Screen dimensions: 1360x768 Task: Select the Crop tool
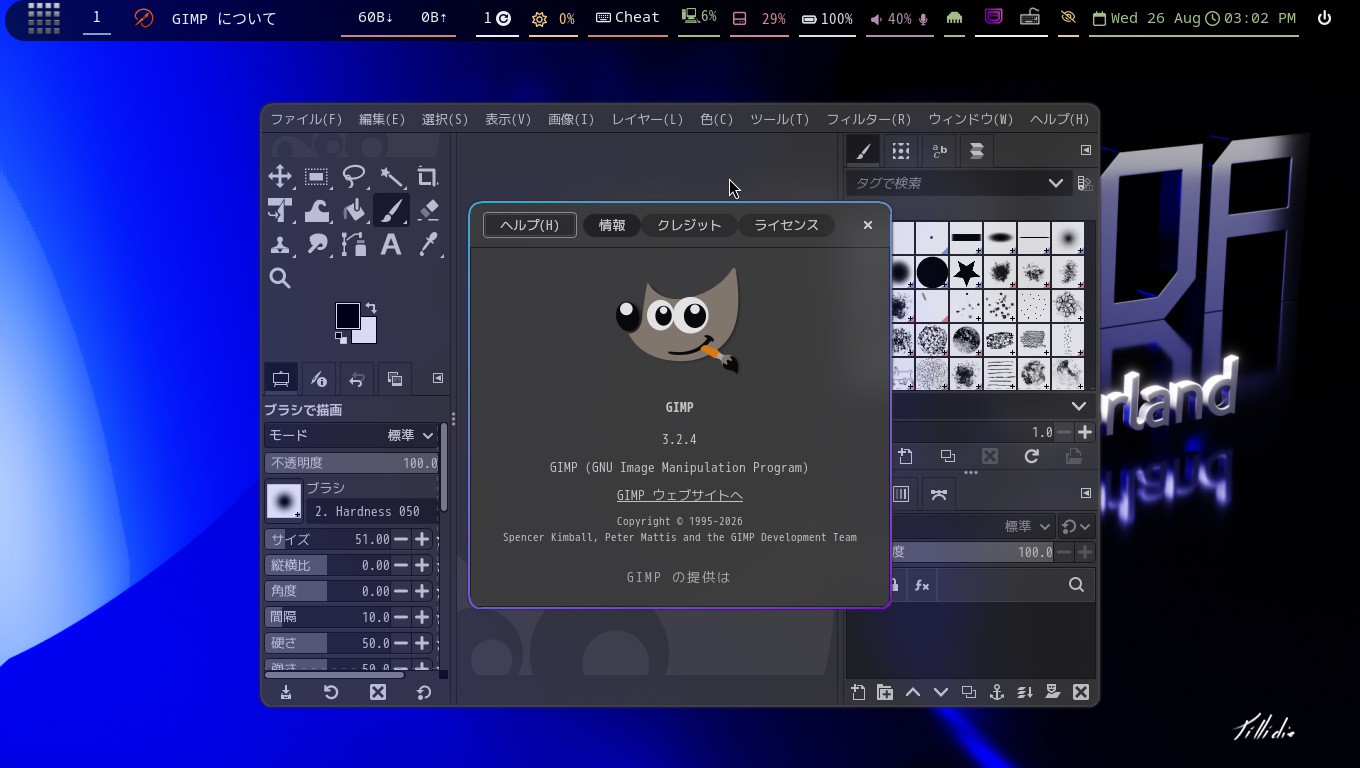tap(428, 177)
